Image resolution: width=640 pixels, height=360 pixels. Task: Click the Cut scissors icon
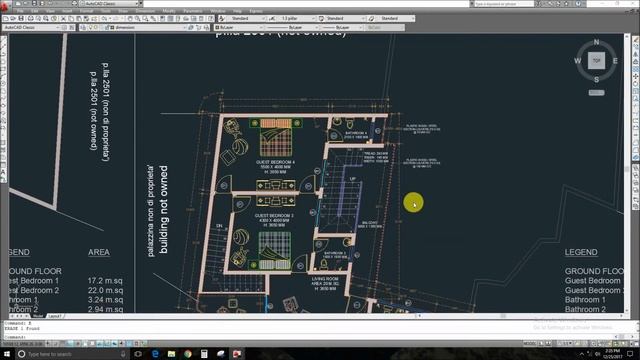(x=63, y=19)
